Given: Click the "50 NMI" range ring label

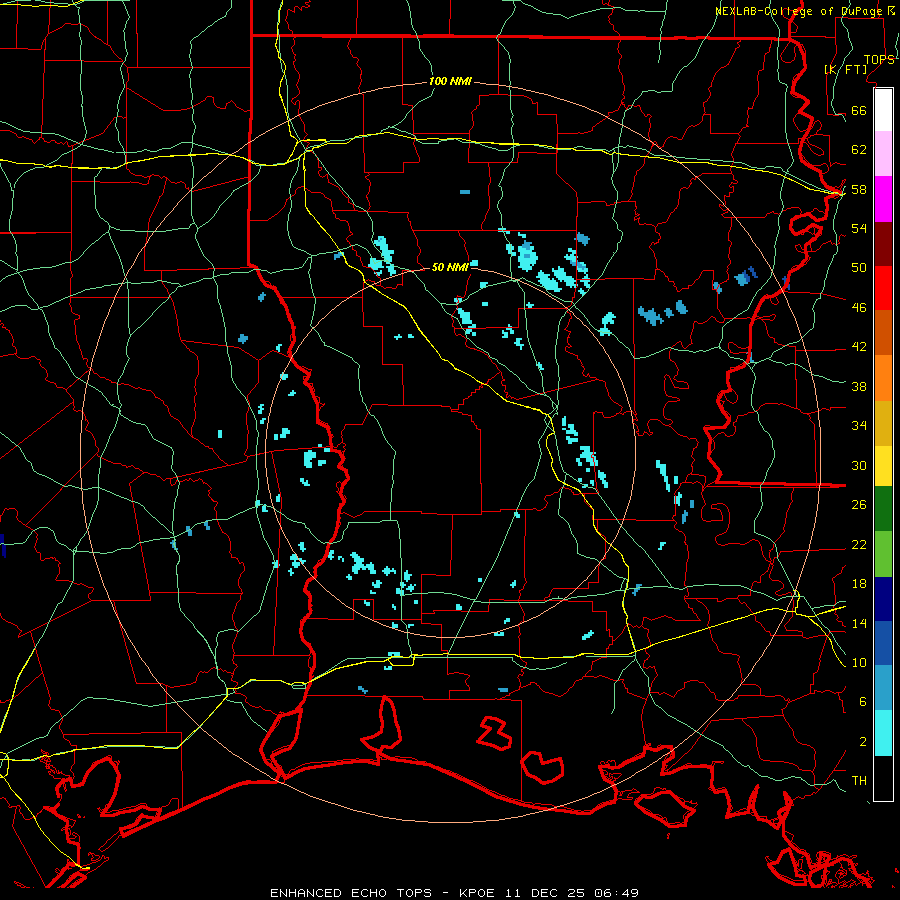Looking at the screenshot, I should pos(450,267).
